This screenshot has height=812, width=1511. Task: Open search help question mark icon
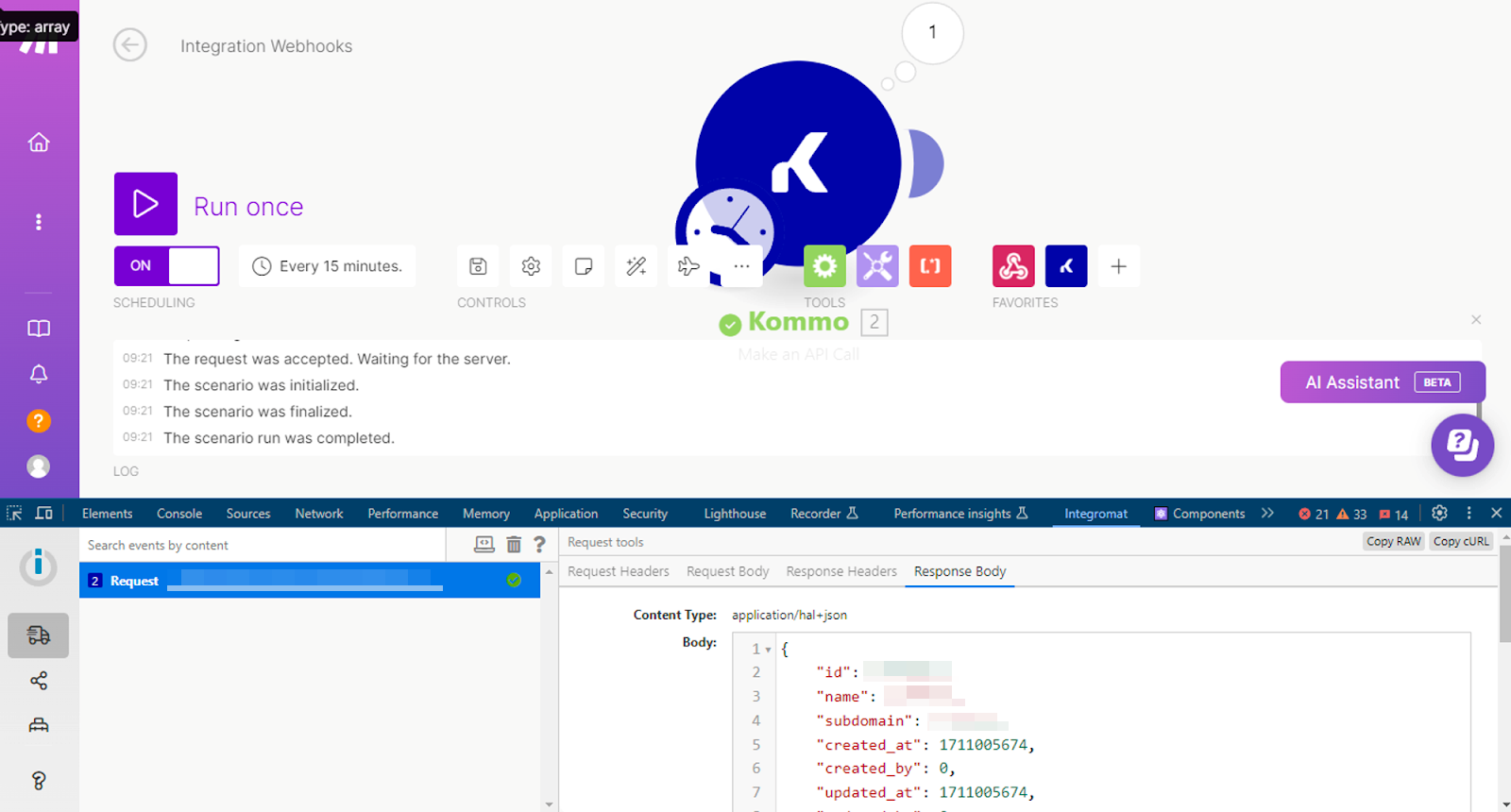click(539, 544)
